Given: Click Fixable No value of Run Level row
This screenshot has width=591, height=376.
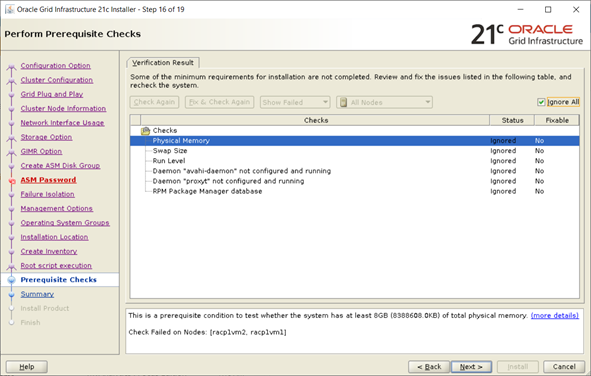Looking at the screenshot, I should 539,161.
